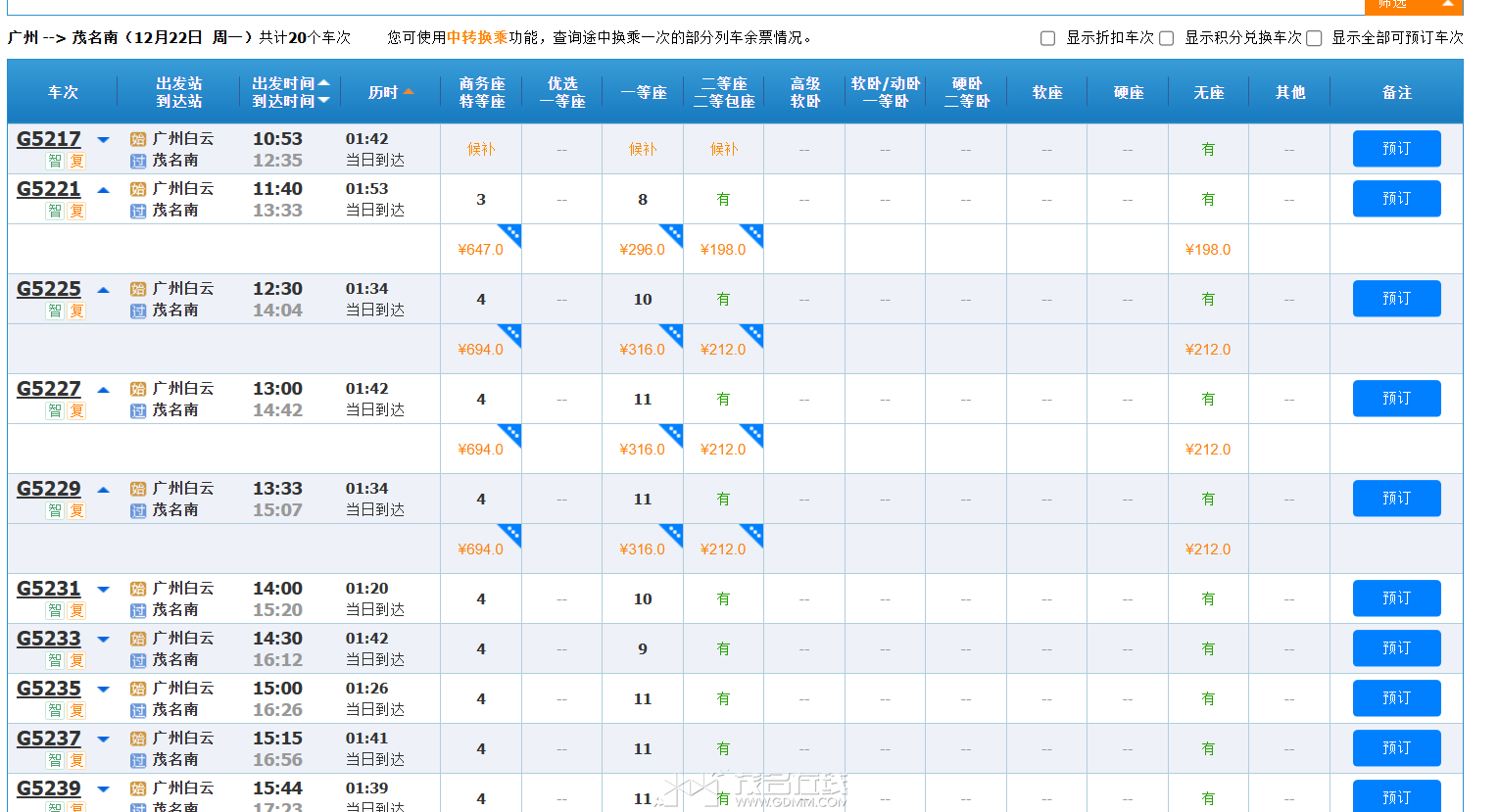
Task: Click the 复 icon under G5237
Action: coord(76,760)
